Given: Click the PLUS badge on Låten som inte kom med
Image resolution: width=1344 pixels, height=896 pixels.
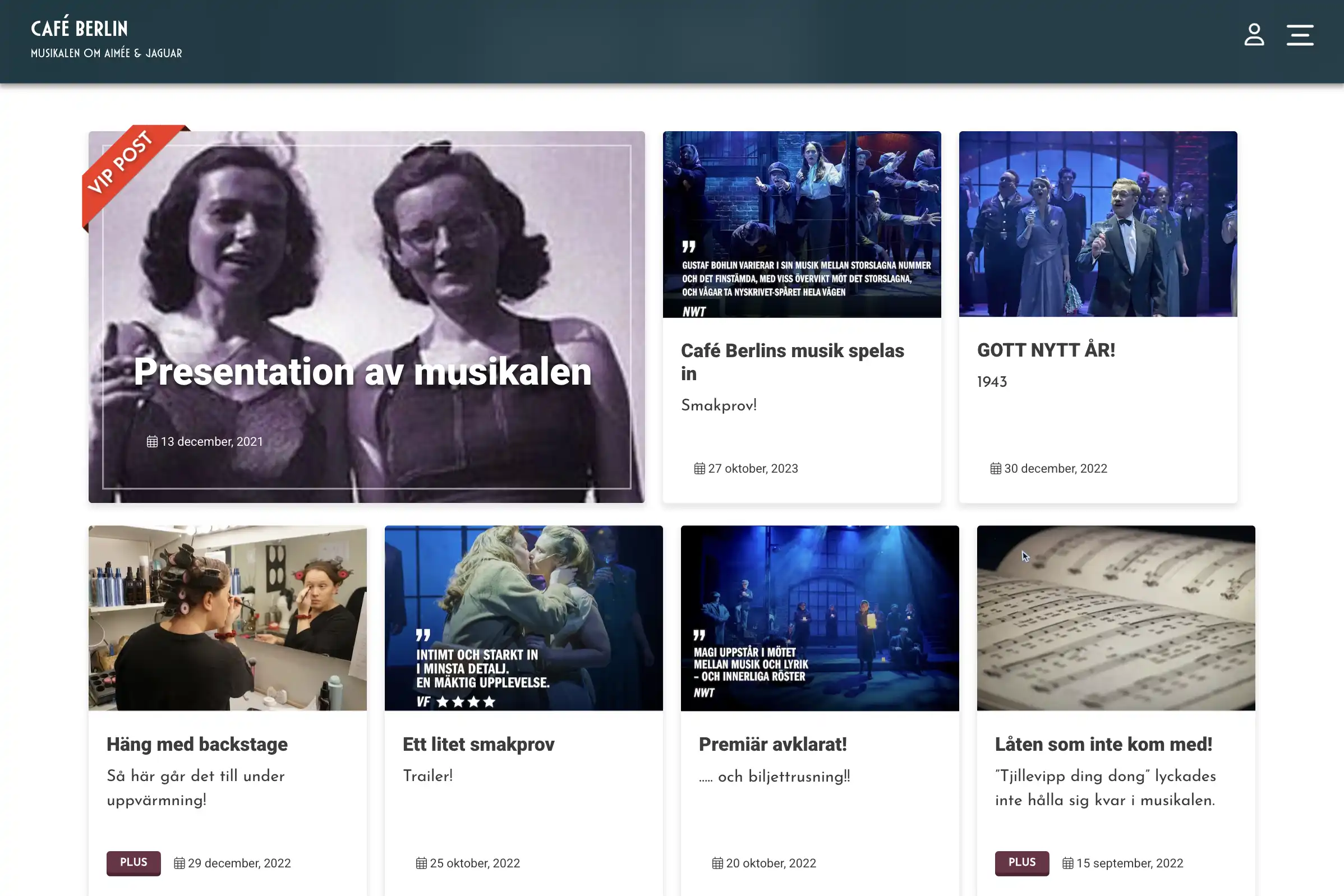Looking at the screenshot, I should [x=1021, y=862].
